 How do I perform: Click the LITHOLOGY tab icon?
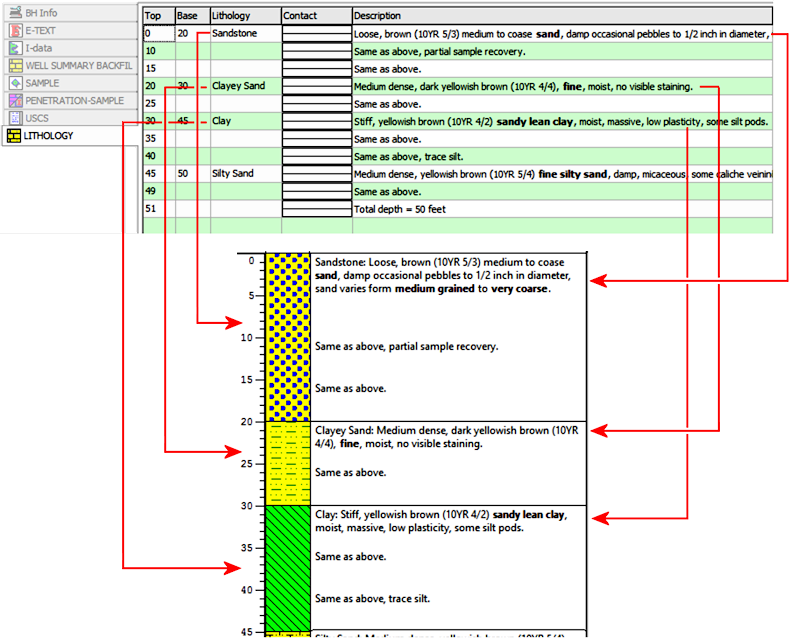tap(15, 136)
